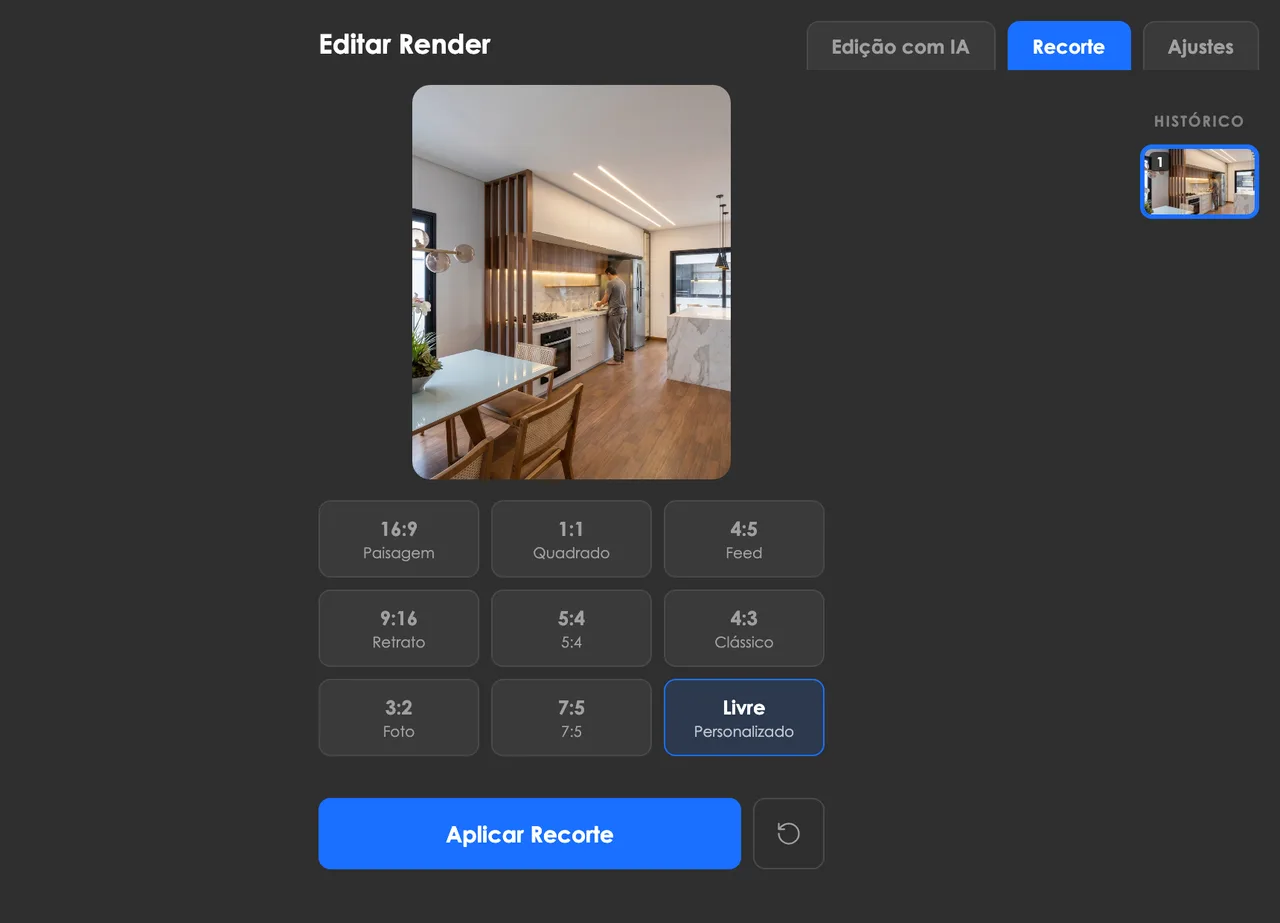
Task: Choose the 16:9 Paisagem ratio
Action: tap(398, 539)
